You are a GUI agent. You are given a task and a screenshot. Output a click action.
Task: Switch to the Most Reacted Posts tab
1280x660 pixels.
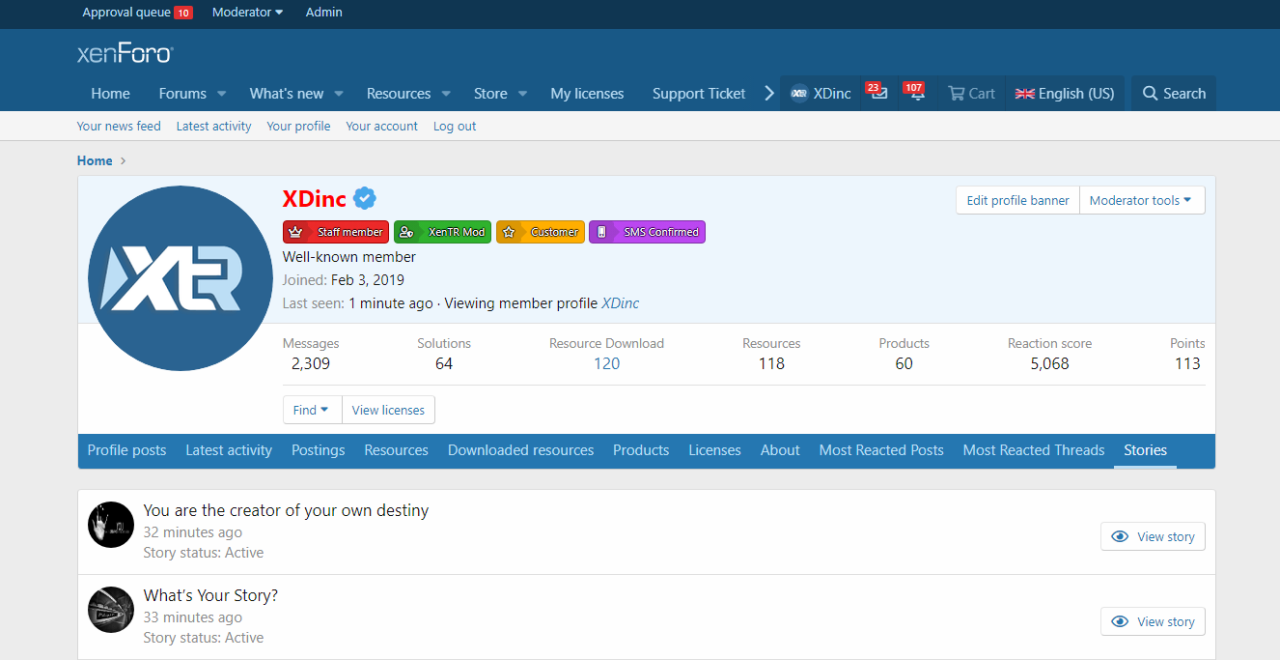[x=881, y=450]
